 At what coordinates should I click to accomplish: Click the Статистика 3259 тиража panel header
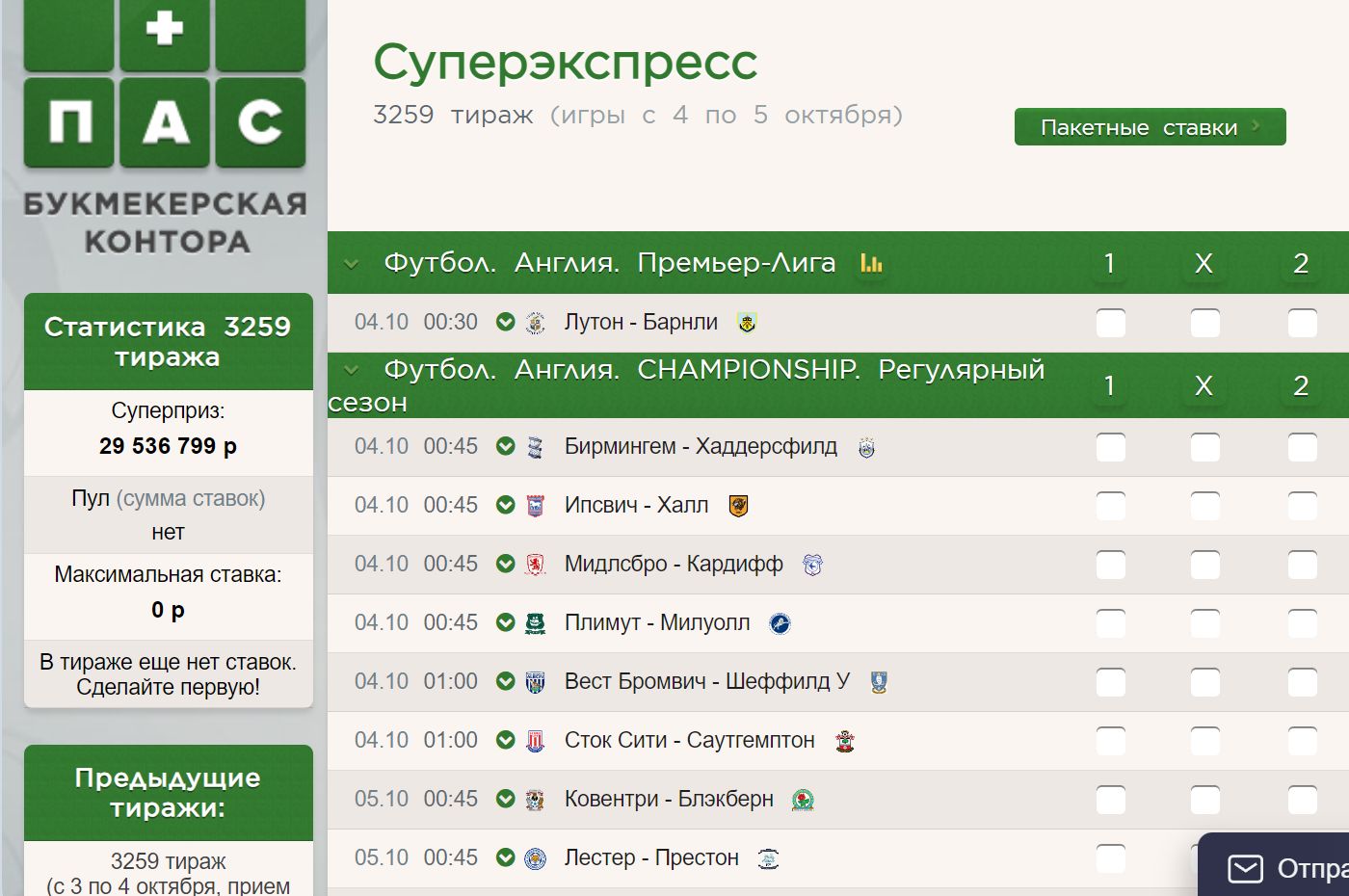pyautogui.click(x=168, y=341)
